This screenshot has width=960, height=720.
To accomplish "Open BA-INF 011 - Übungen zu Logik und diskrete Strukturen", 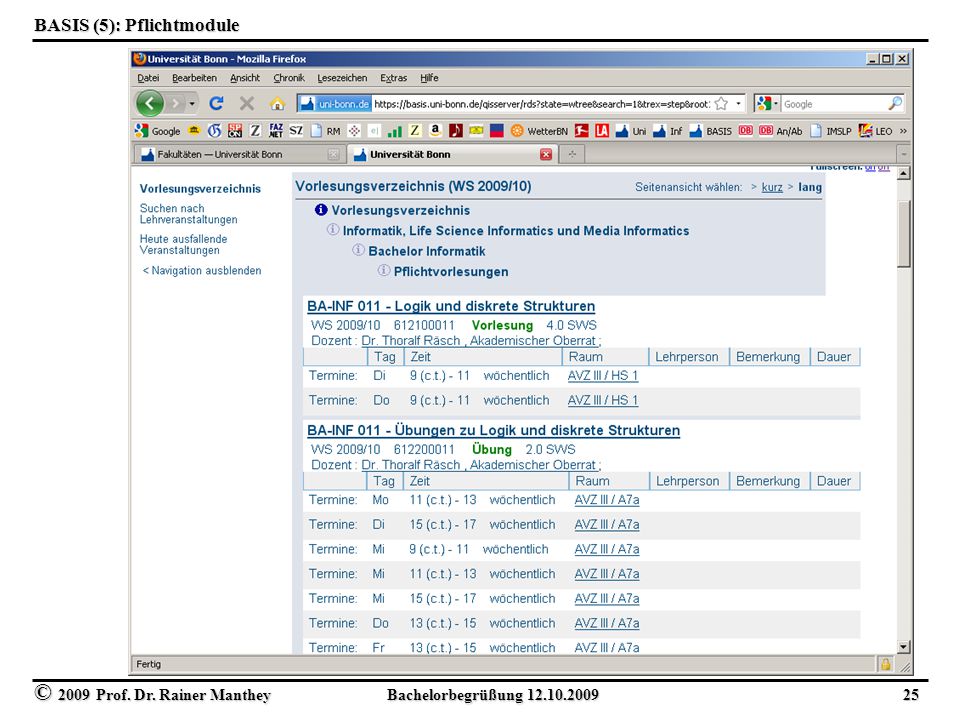I will pyautogui.click(x=493, y=430).
